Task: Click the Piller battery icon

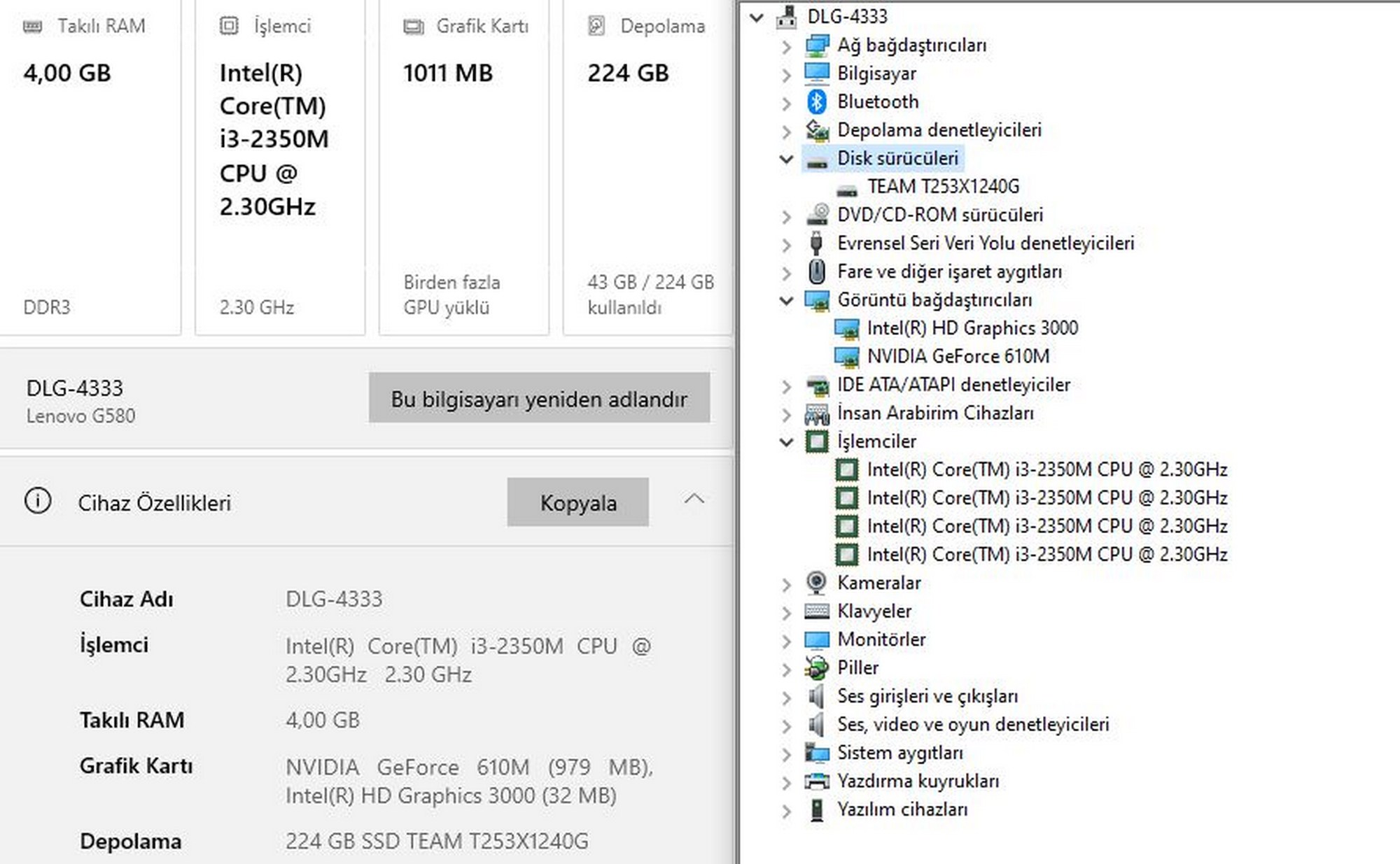Action: point(816,668)
